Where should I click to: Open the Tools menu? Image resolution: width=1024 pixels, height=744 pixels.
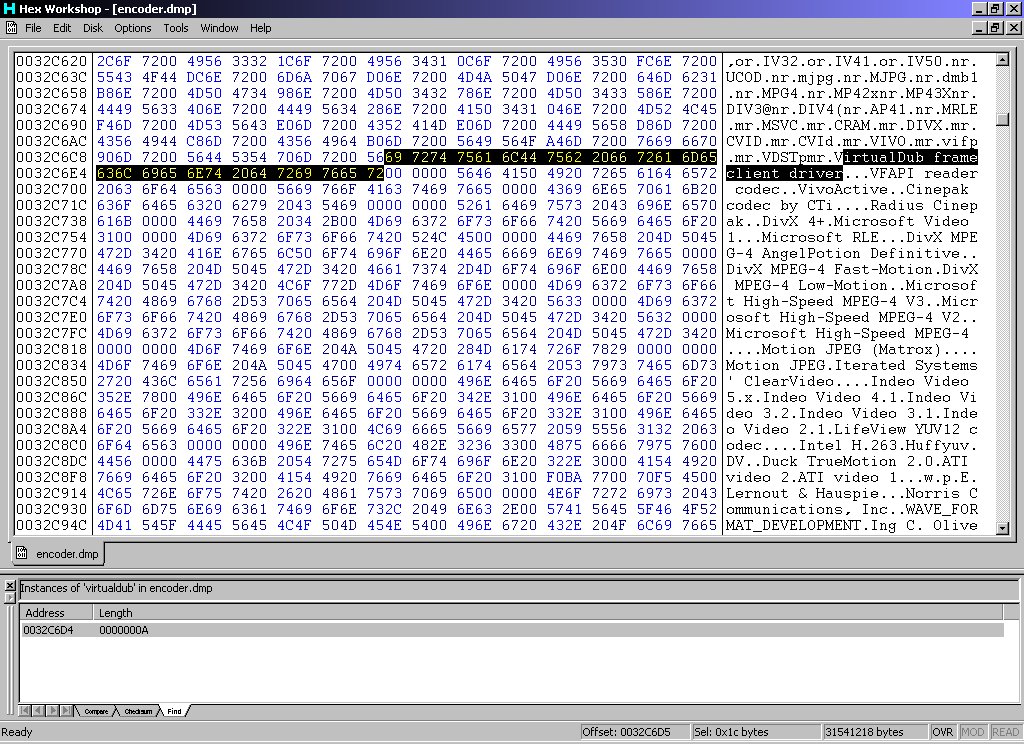[x=176, y=28]
